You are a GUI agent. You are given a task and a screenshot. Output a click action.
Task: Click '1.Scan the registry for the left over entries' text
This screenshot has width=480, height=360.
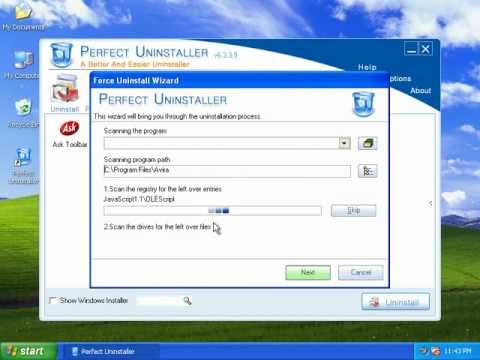coord(163,189)
